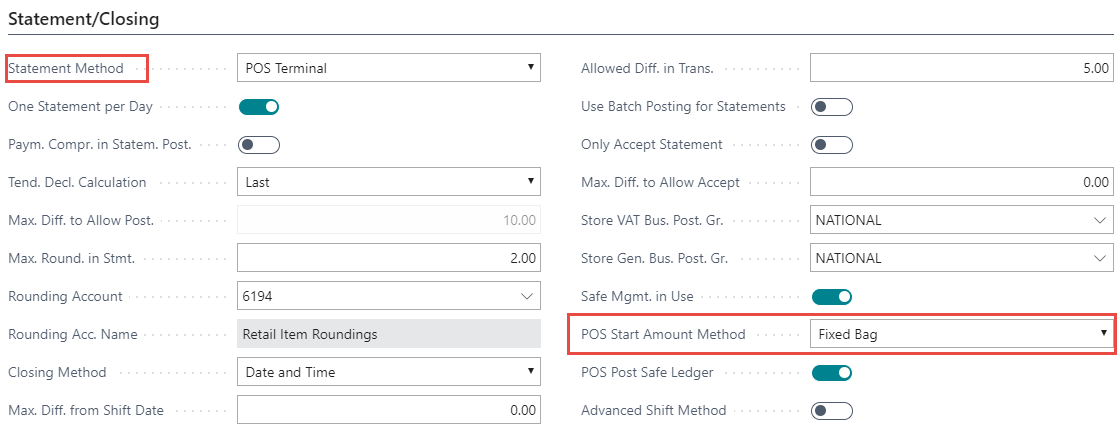The height and width of the screenshot is (436, 1117).
Task: Enable Paym. Compr. in Statem. Post. switch
Action: point(258,144)
